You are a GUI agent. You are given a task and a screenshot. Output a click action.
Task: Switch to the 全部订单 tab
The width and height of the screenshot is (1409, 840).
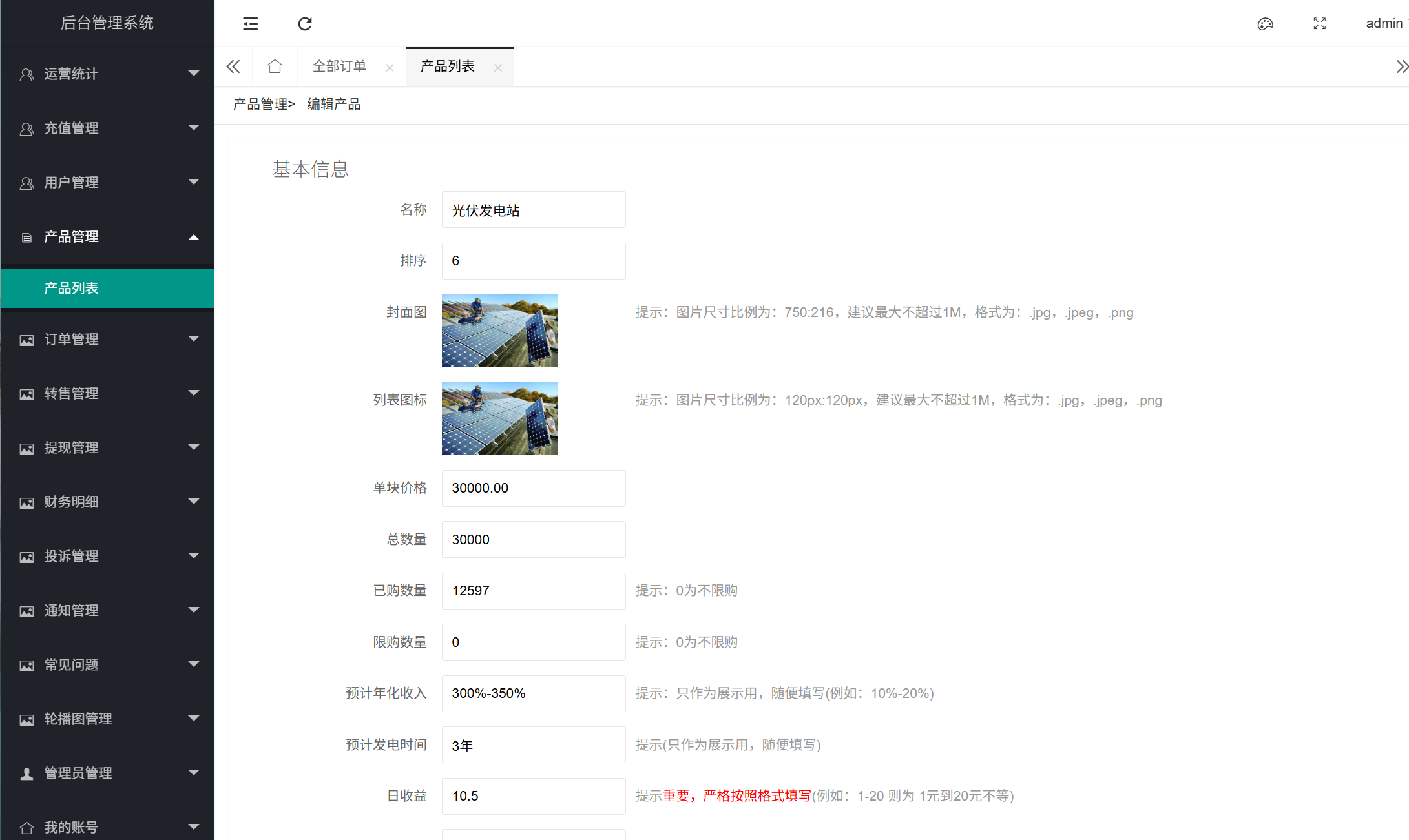coord(339,67)
